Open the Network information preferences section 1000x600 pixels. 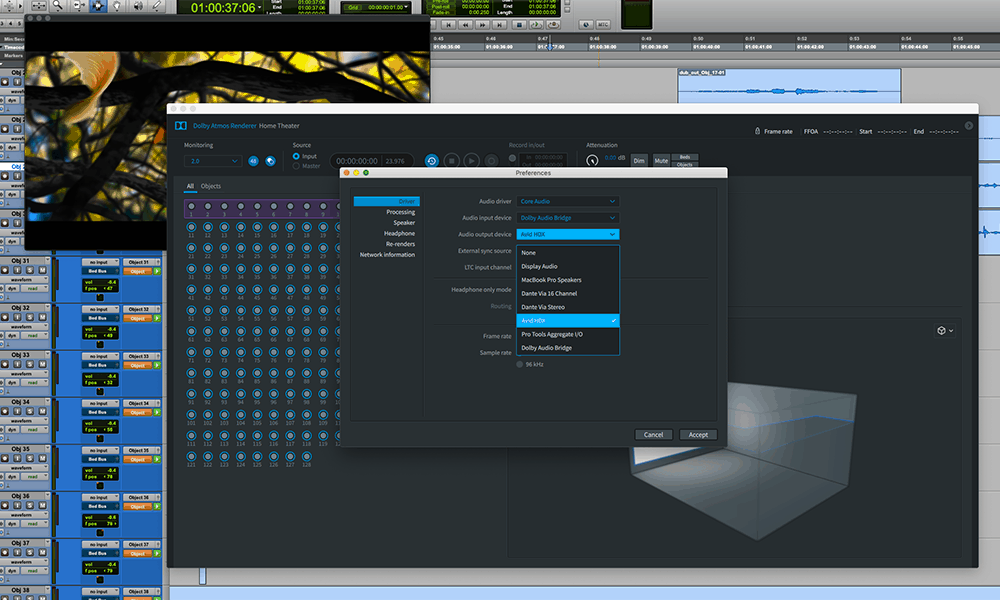[387, 254]
